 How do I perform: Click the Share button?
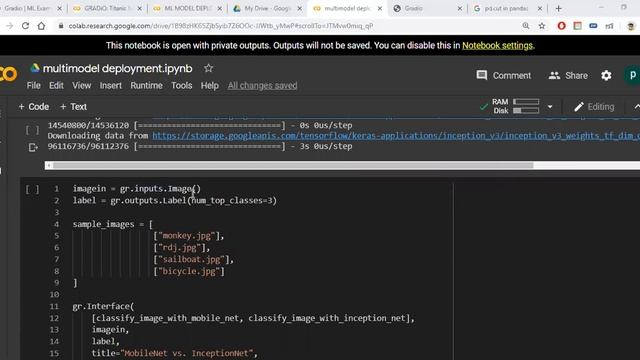click(x=568, y=76)
